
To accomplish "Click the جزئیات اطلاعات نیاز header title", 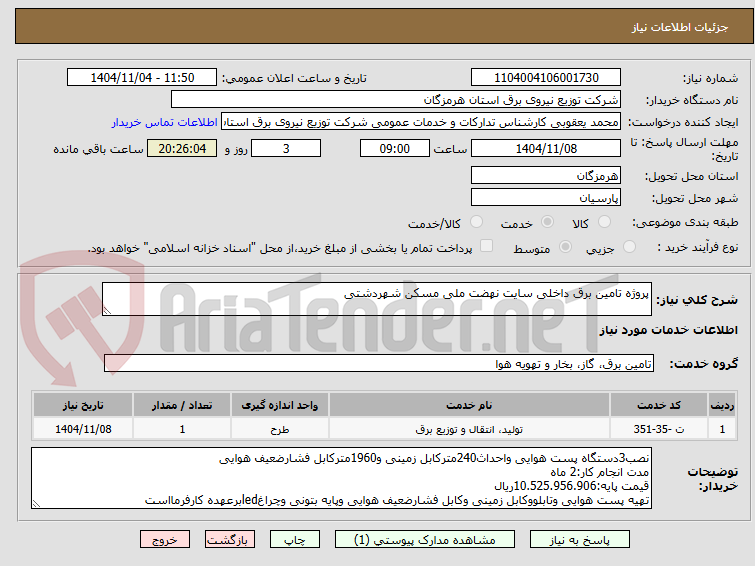I will pos(680,27).
